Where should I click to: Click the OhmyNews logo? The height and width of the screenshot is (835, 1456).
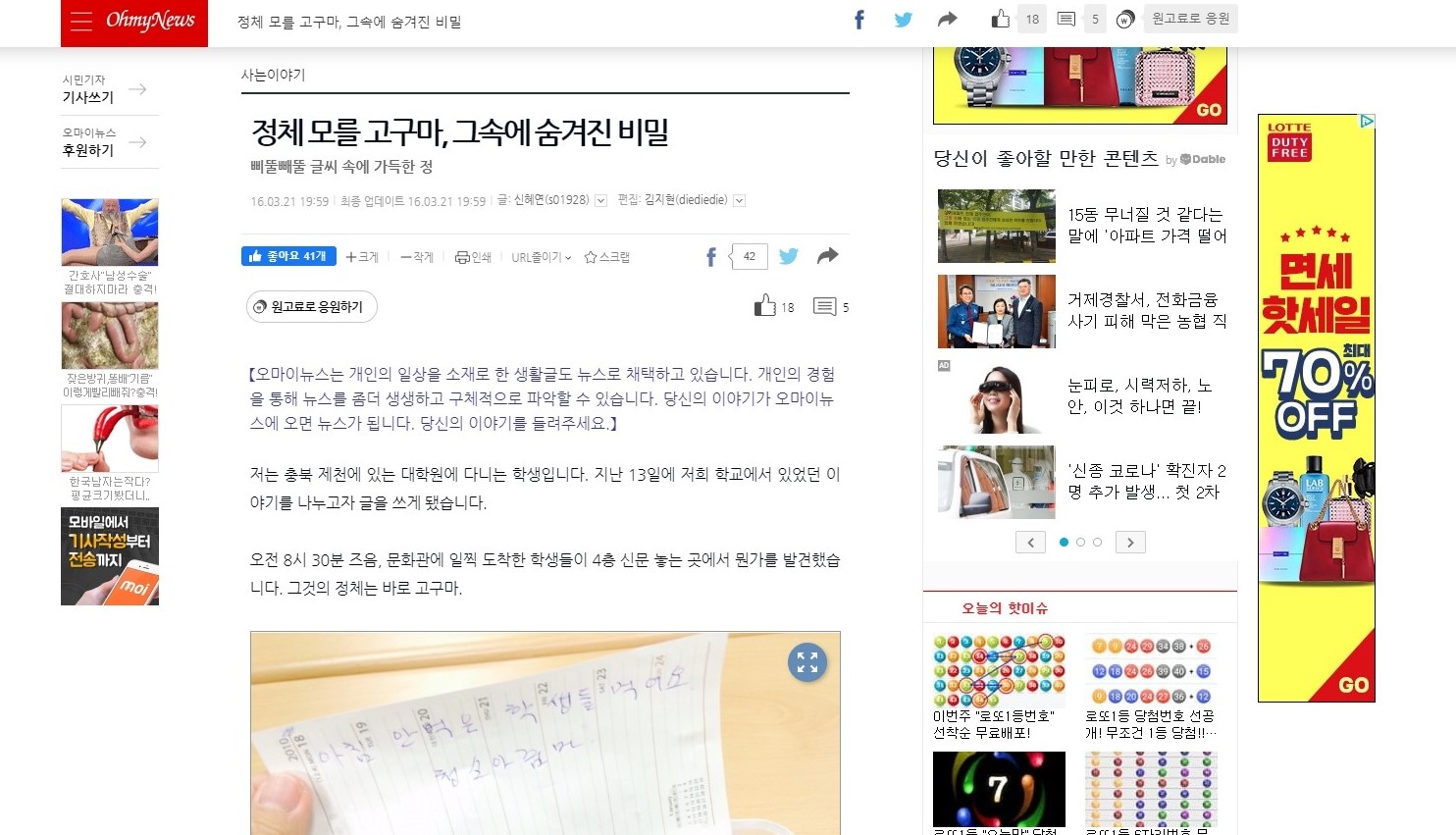[150, 21]
